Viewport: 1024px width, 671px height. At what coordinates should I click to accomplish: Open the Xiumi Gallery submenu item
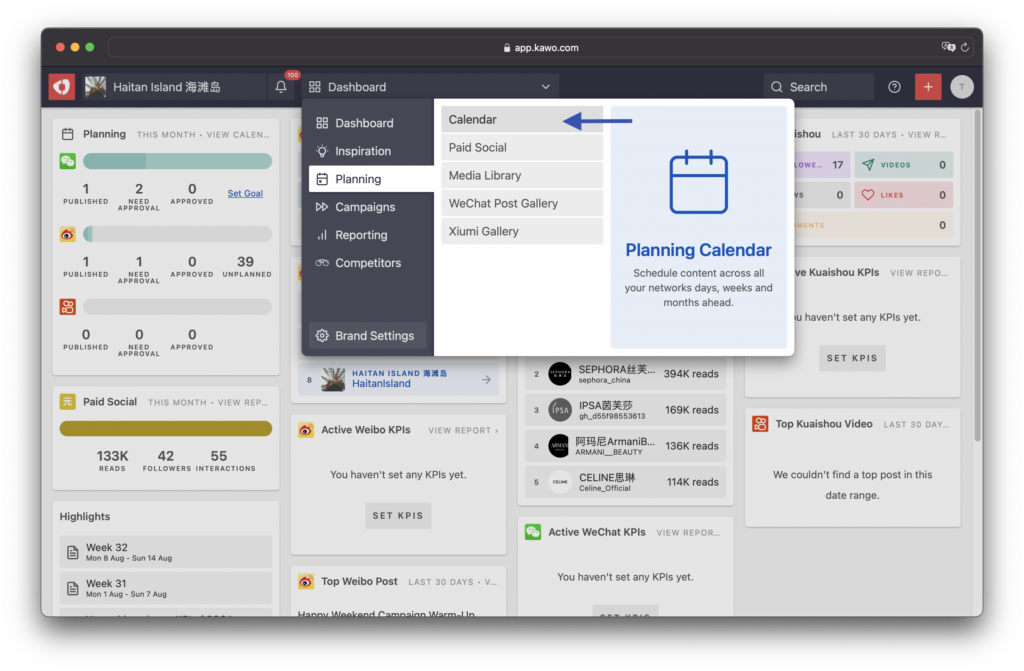point(522,231)
